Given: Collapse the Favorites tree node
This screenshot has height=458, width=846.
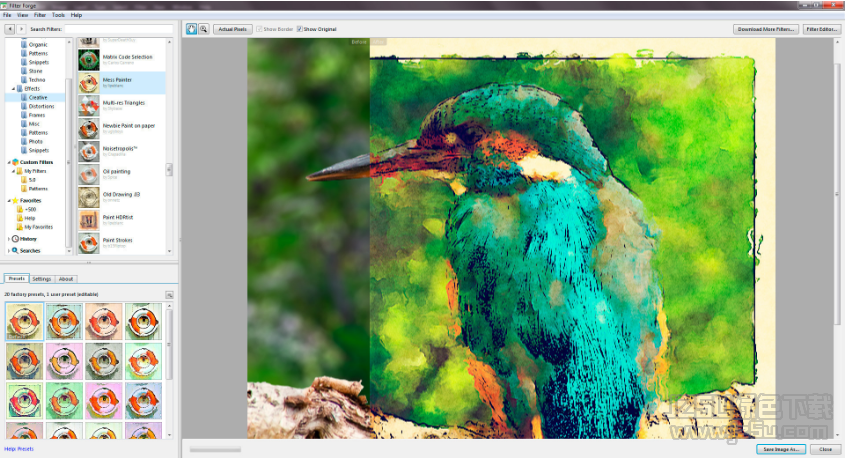Looking at the screenshot, I should [x=9, y=200].
